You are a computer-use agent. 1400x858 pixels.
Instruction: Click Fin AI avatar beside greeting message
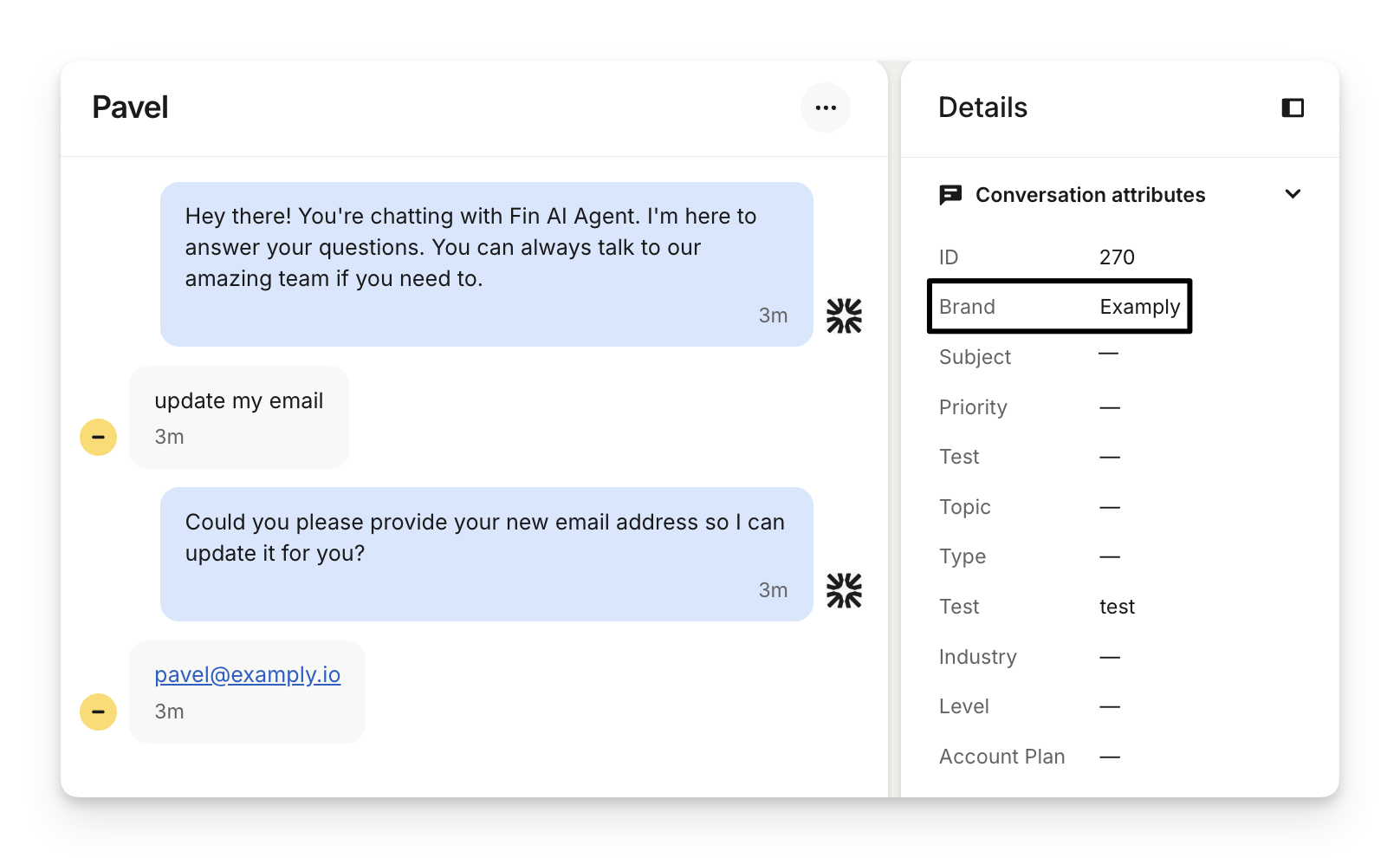[x=843, y=316]
